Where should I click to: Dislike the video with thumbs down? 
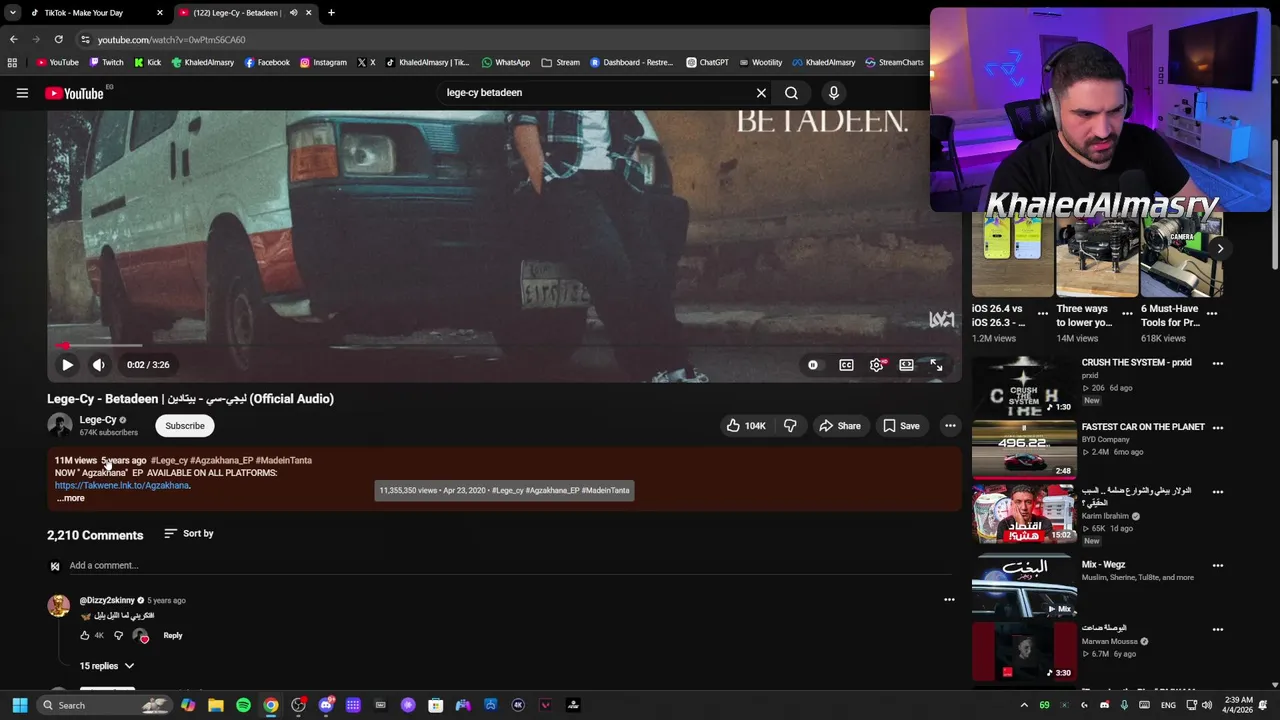(x=790, y=426)
